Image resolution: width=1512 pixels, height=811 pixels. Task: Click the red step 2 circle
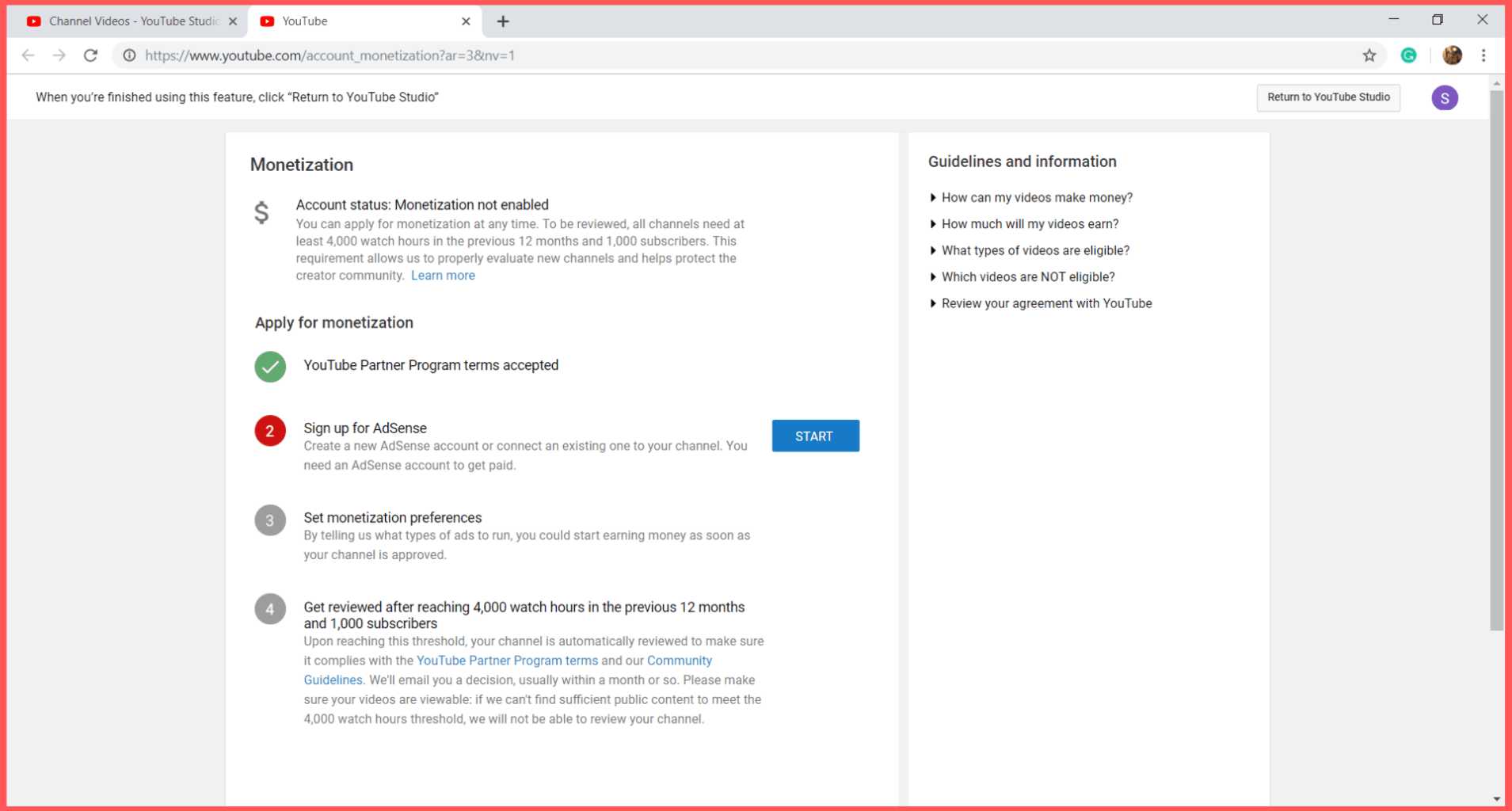click(270, 431)
